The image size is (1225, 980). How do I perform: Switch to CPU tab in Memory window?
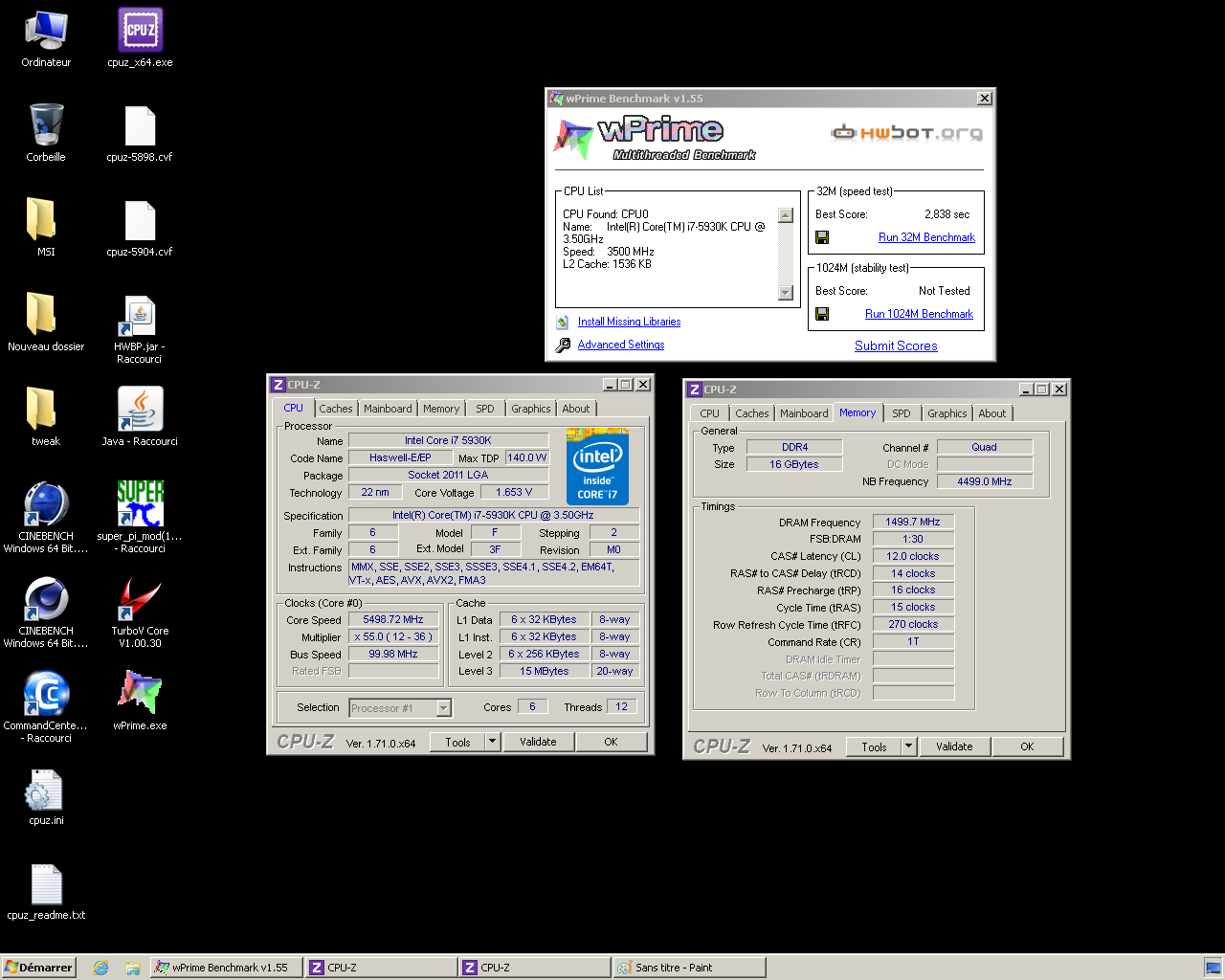pyautogui.click(x=709, y=413)
